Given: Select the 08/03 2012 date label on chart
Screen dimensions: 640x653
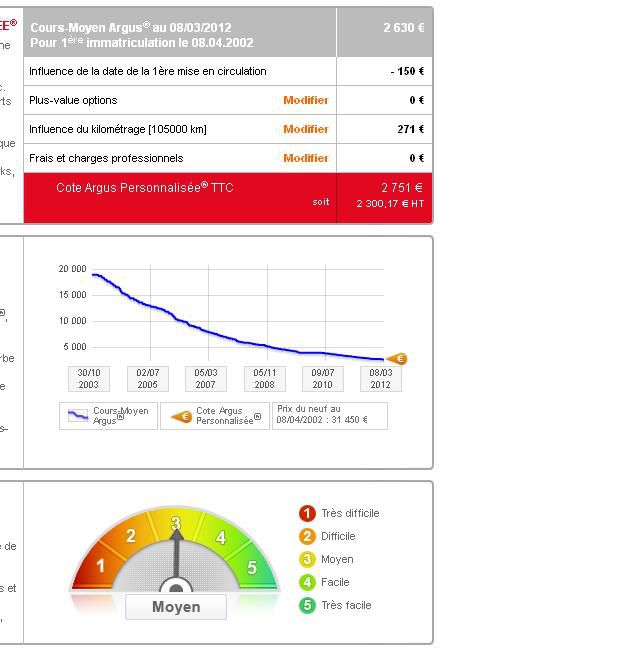Looking at the screenshot, I should [x=380, y=378].
